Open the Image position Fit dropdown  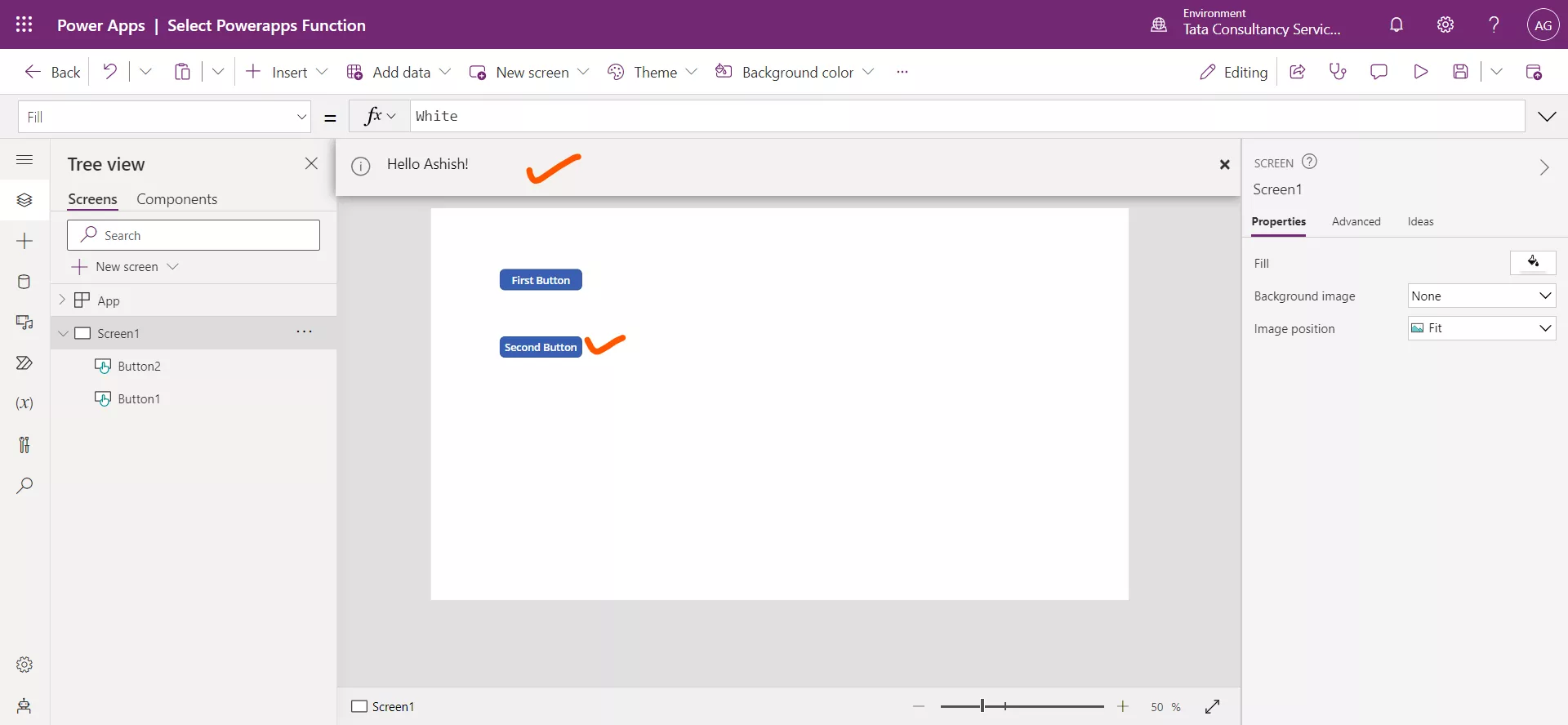pyautogui.click(x=1481, y=328)
